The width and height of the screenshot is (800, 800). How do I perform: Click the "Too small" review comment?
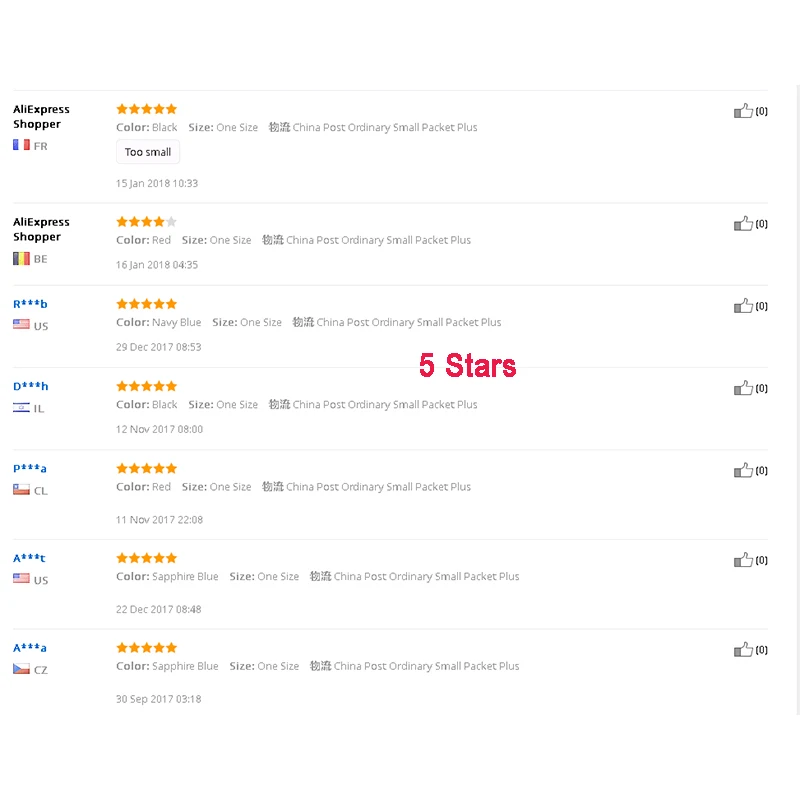(x=148, y=152)
